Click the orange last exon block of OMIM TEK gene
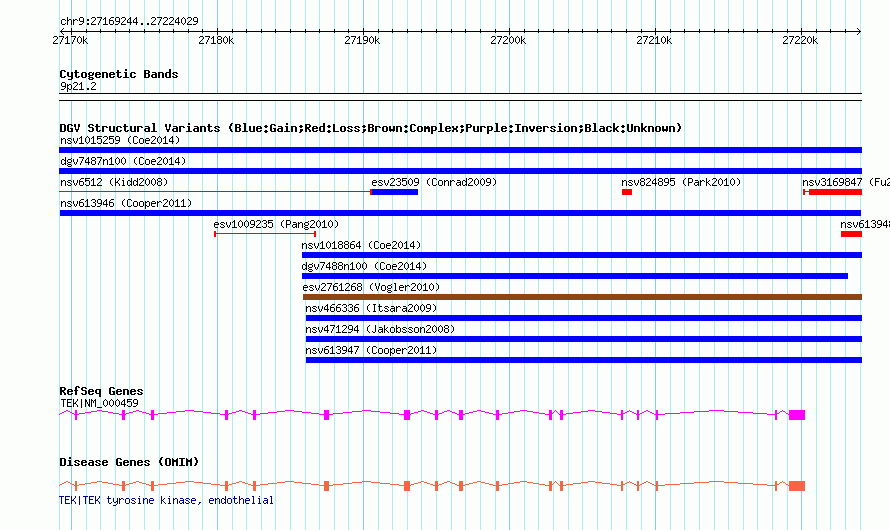890x530 pixels. pos(797,486)
